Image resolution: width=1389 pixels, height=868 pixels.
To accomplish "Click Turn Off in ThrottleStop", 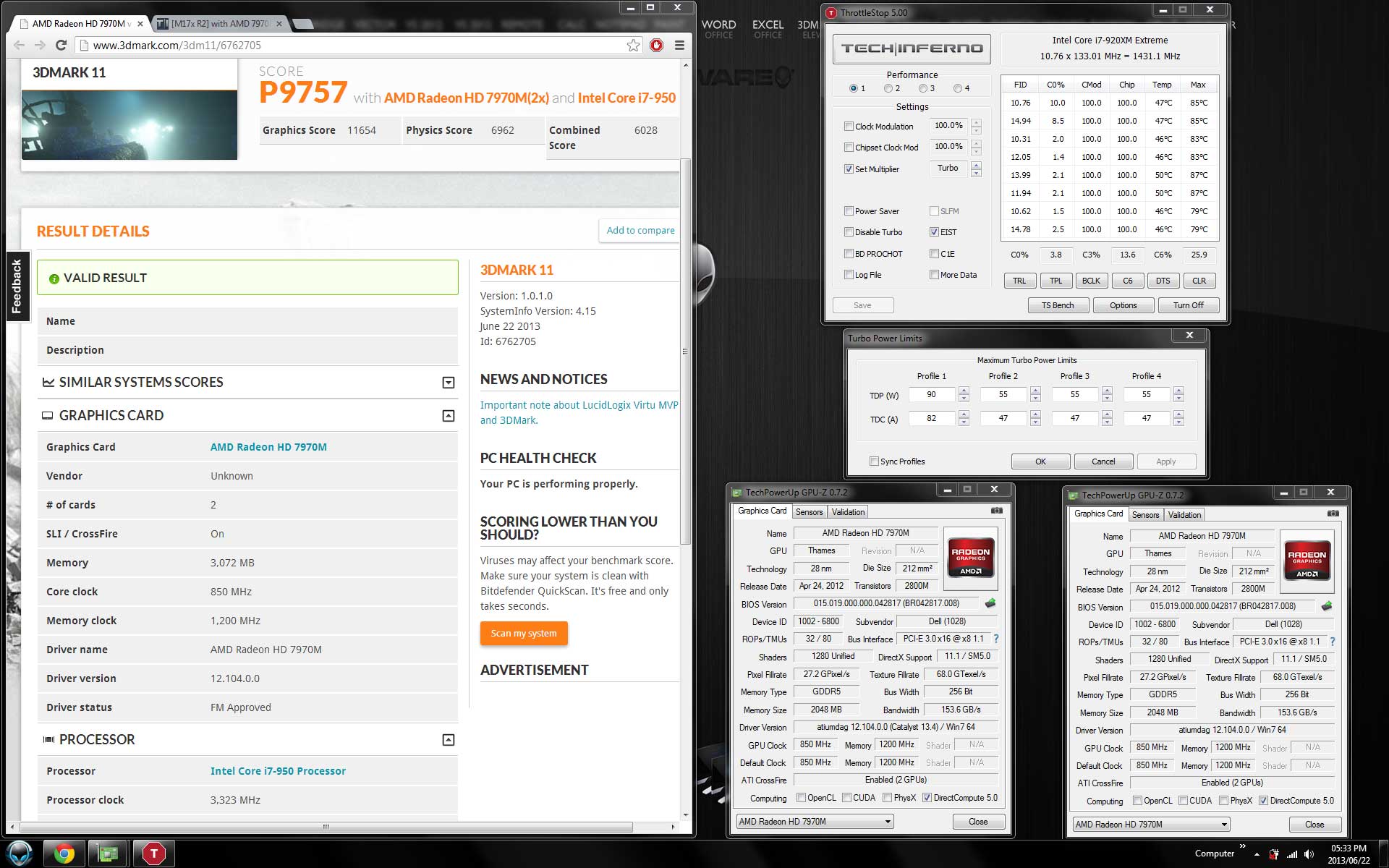I will [1188, 305].
